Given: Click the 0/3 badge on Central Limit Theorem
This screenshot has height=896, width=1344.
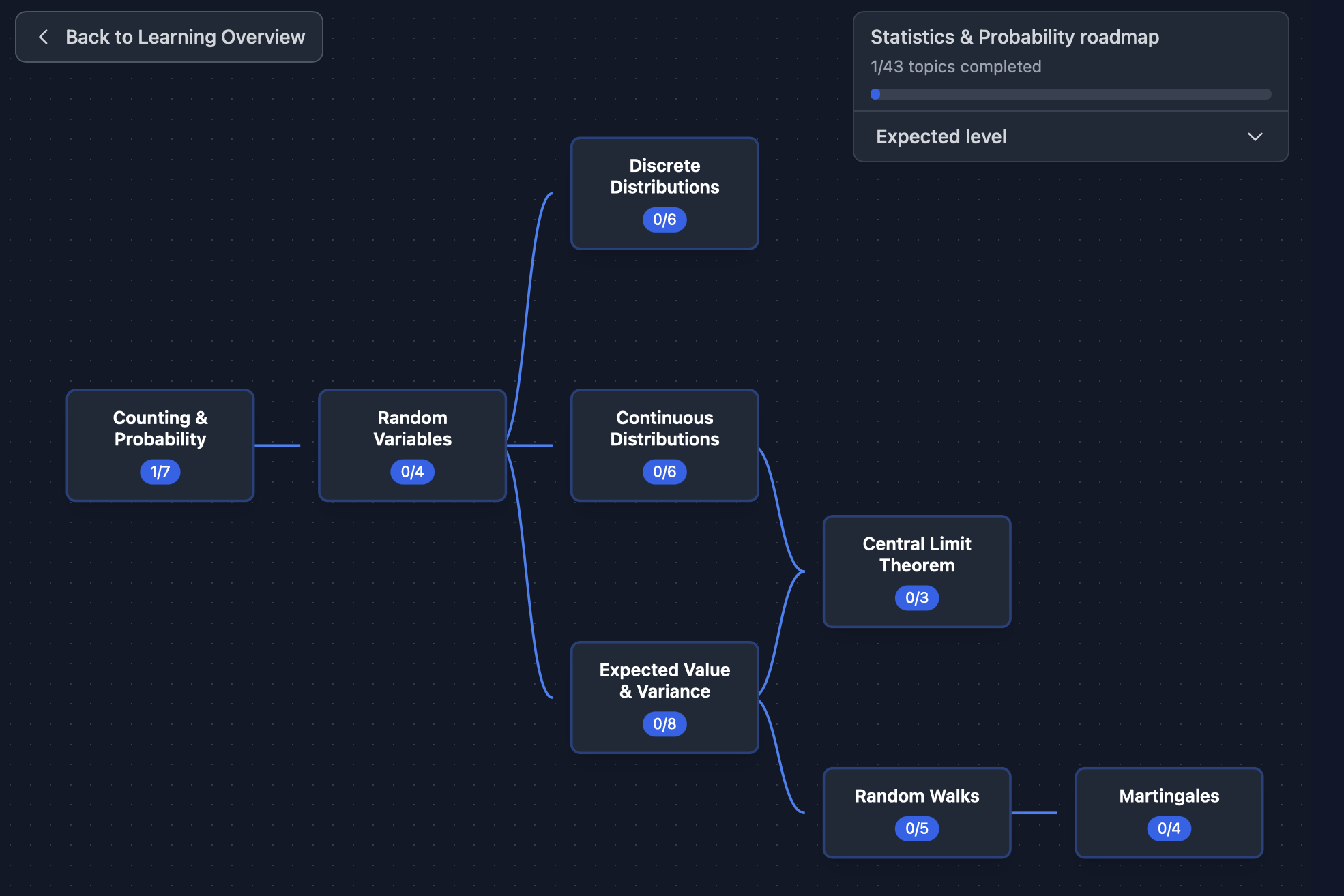Looking at the screenshot, I should (916, 598).
